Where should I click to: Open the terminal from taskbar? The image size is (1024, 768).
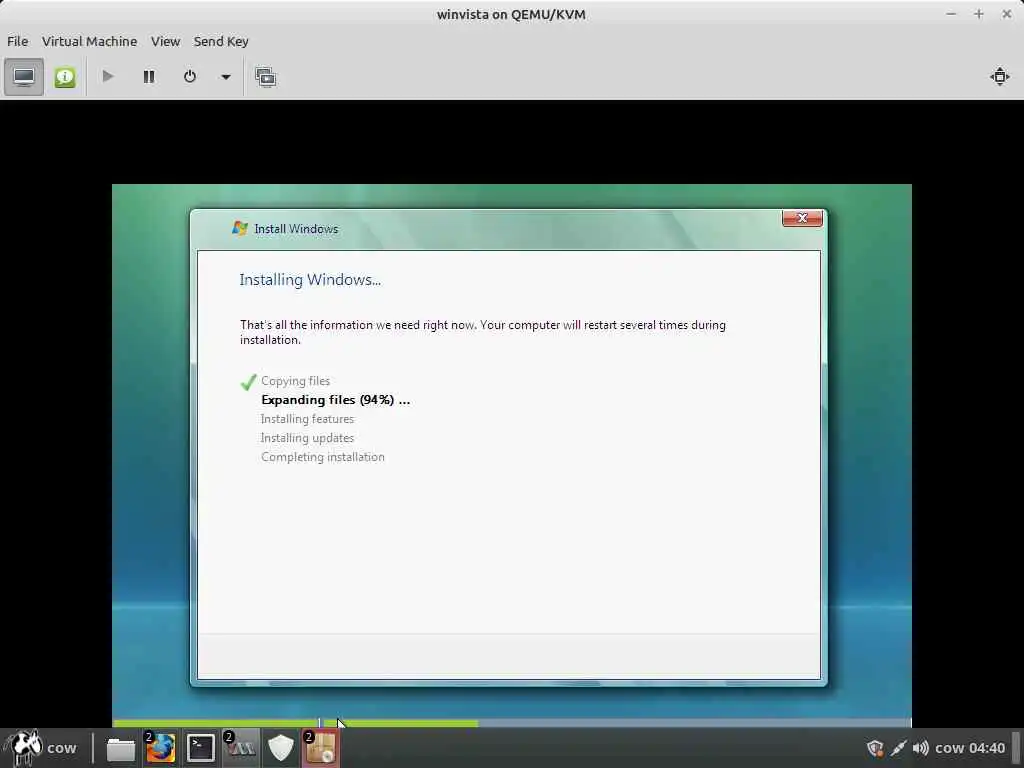click(200, 748)
